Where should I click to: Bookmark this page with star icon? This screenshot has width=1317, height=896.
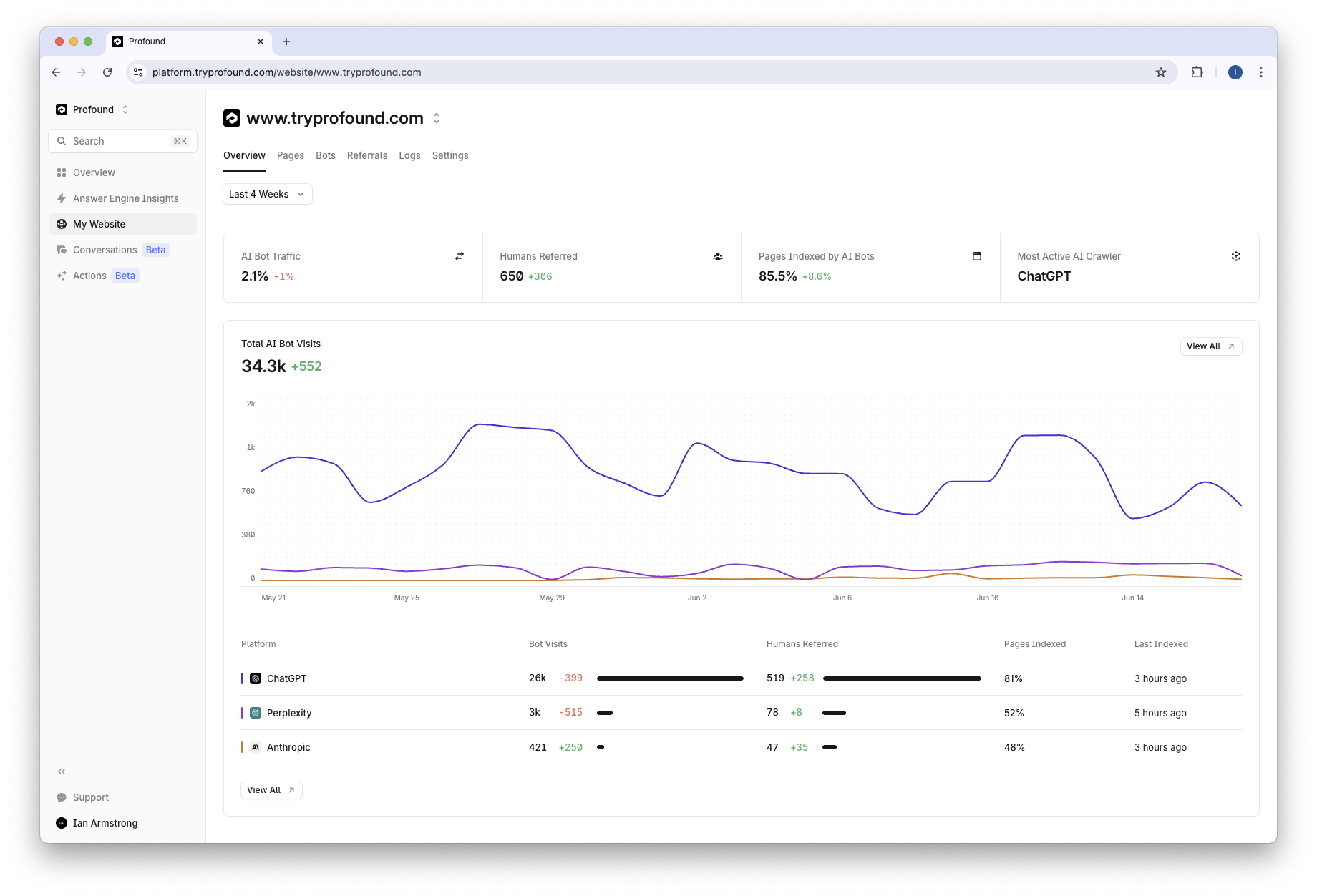pyautogui.click(x=1161, y=72)
